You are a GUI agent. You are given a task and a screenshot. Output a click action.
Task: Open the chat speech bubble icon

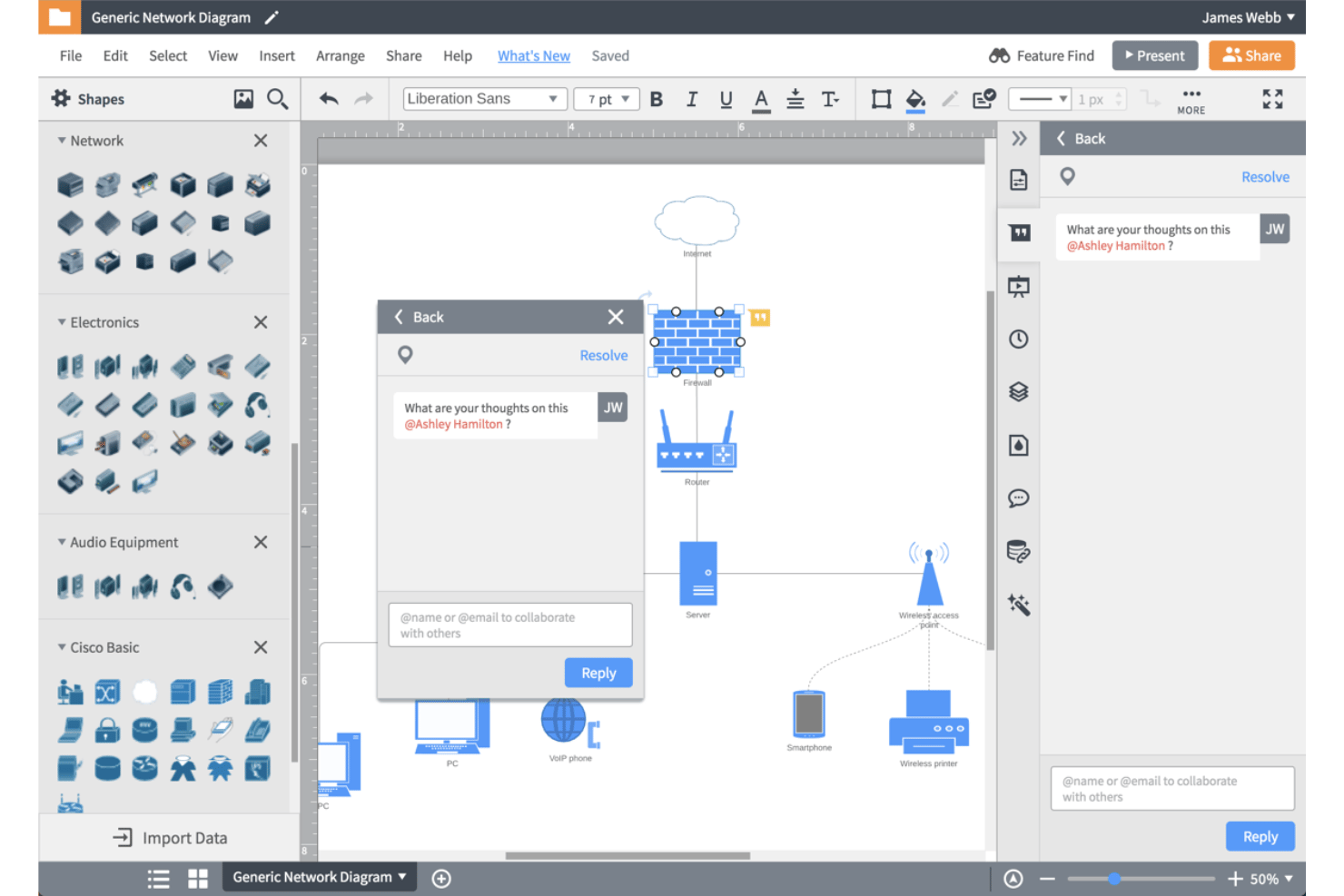[x=1019, y=498]
